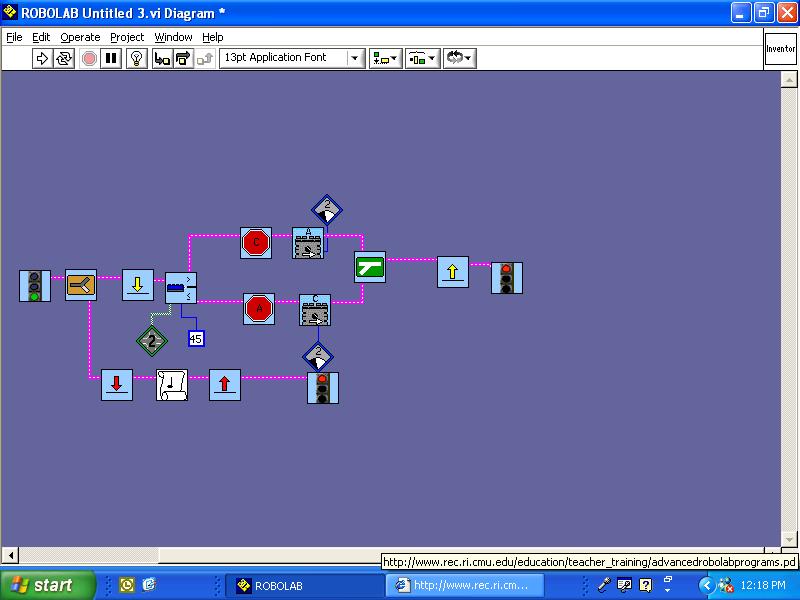
Task: Click the red Abort Execution button
Action: point(89,58)
